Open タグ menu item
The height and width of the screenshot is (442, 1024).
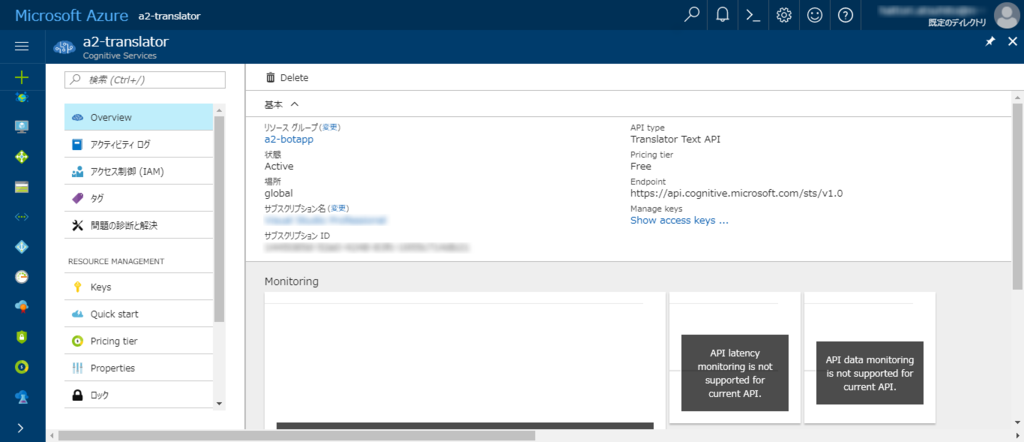[138, 198]
